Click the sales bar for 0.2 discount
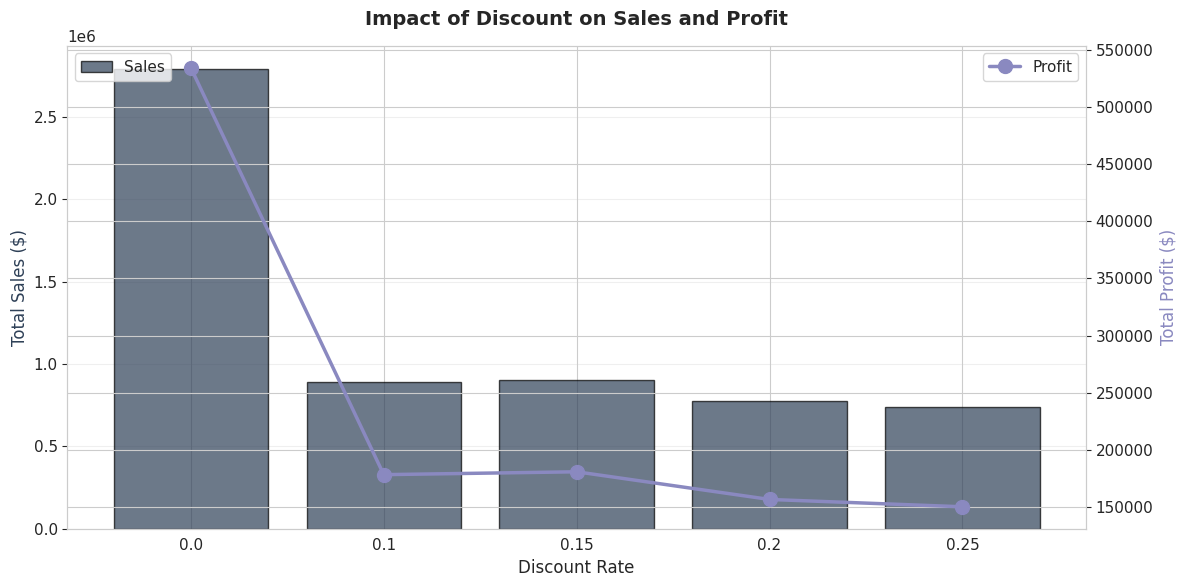The width and height of the screenshot is (1187, 587). click(770, 465)
